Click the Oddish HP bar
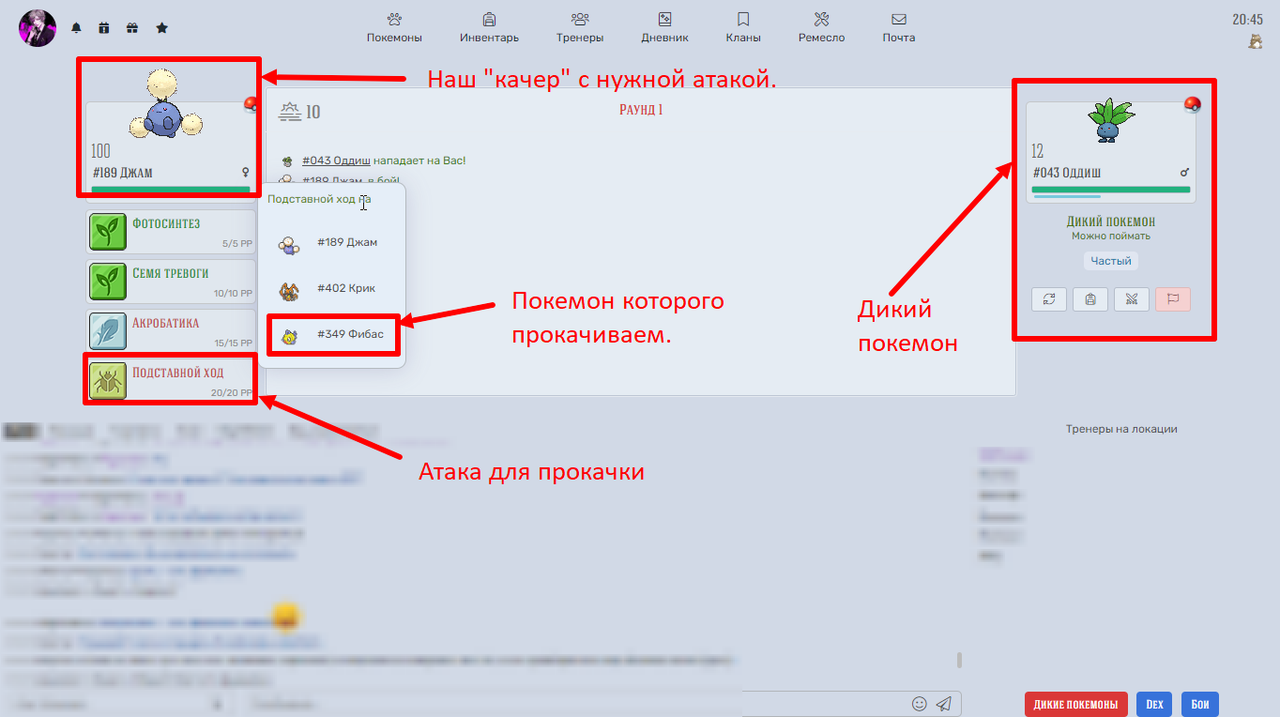The height and width of the screenshot is (717, 1280). coord(1111,189)
